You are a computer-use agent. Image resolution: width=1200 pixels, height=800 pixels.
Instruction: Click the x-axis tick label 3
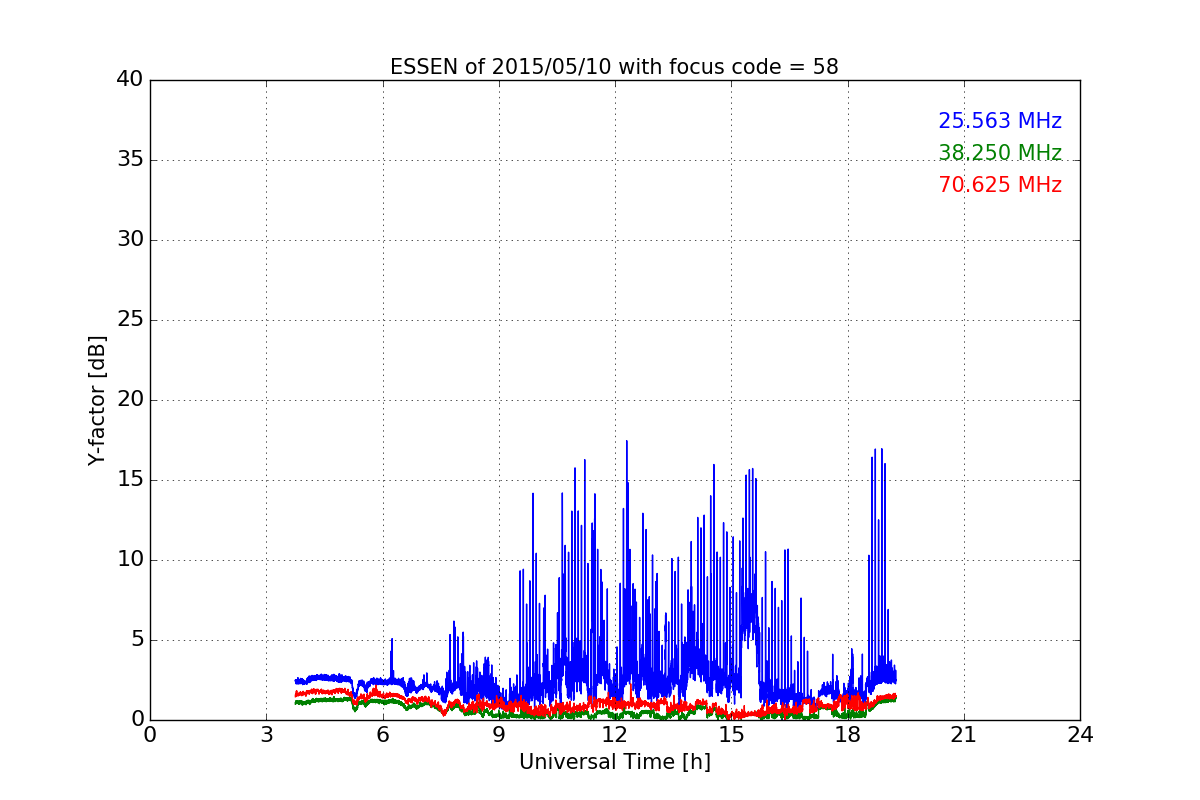tap(266, 735)
